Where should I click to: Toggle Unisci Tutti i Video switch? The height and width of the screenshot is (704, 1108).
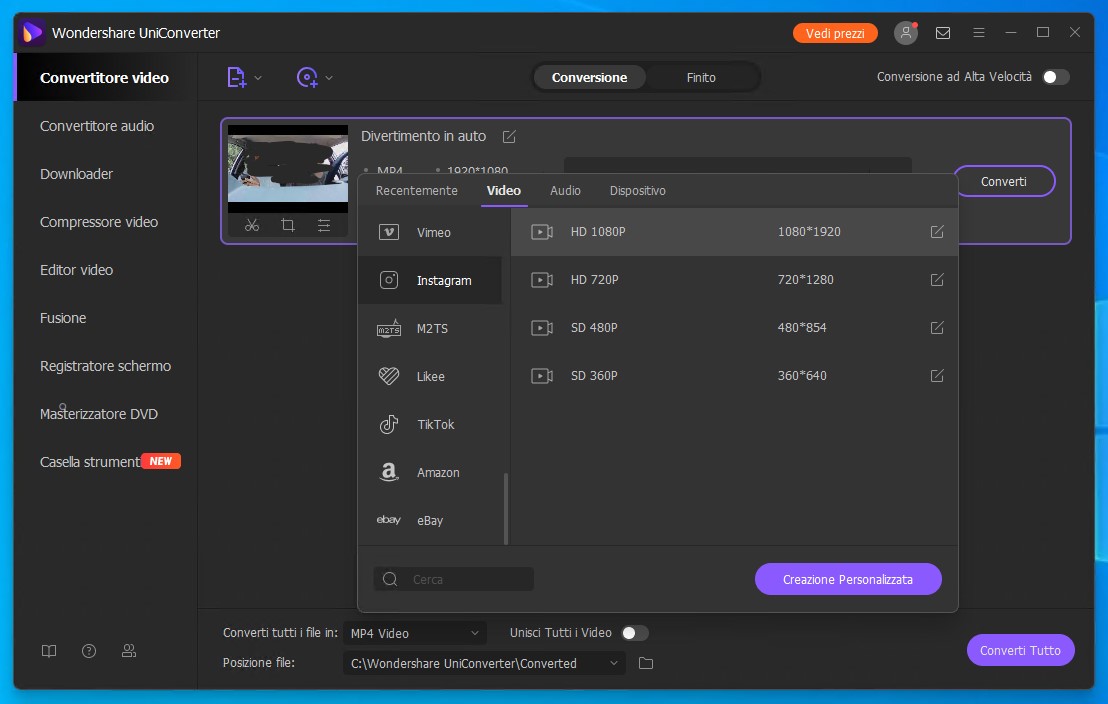[x=635, y=633]
